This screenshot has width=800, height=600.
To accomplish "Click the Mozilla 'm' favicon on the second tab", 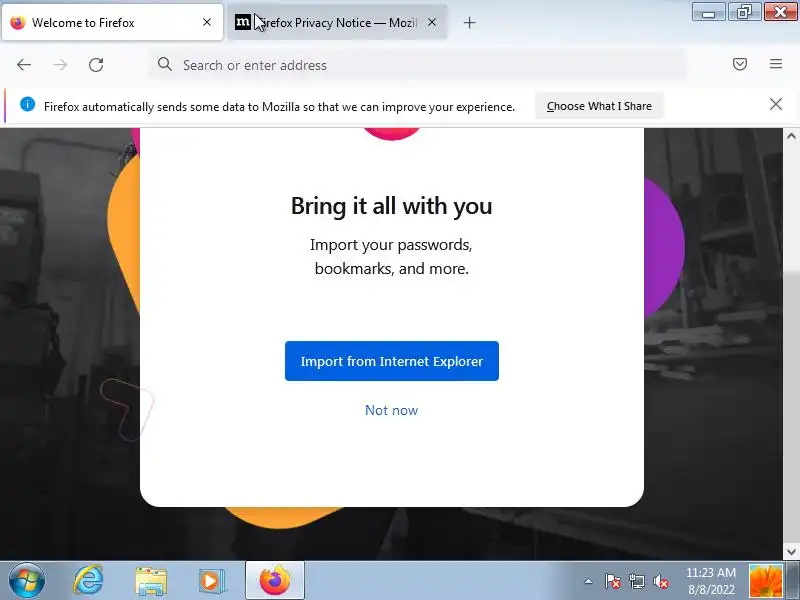I will [243, 22].
